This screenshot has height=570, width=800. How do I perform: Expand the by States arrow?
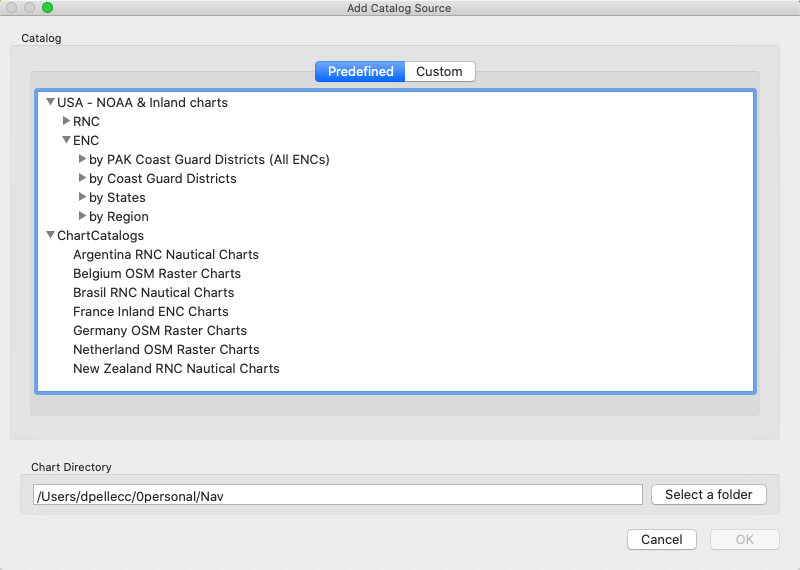tap(82, 196)
